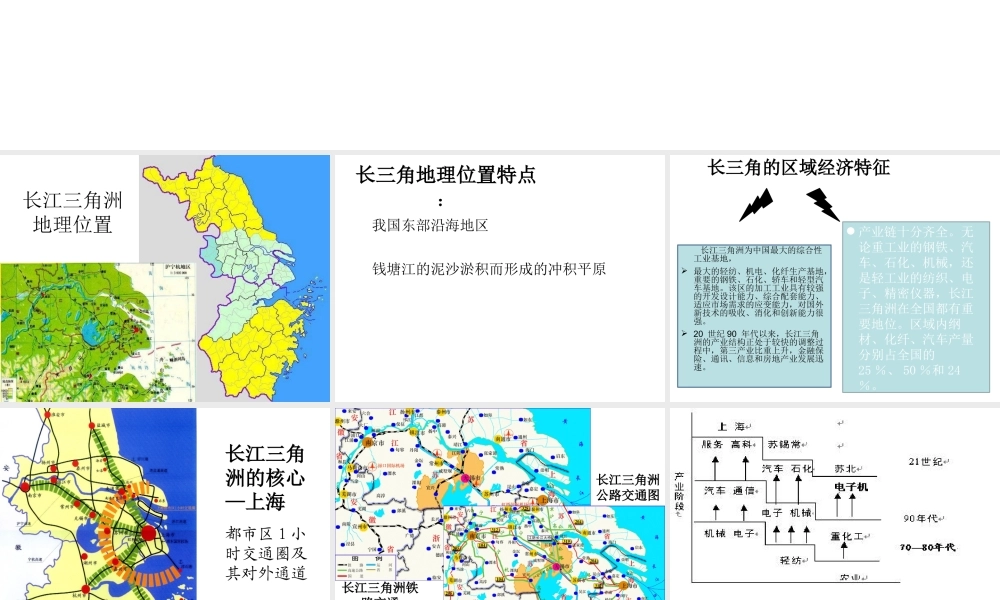Viewport: 1000px width, 600px height.
Task: Click the 电子机 label in the diagram
Action: 851,487
